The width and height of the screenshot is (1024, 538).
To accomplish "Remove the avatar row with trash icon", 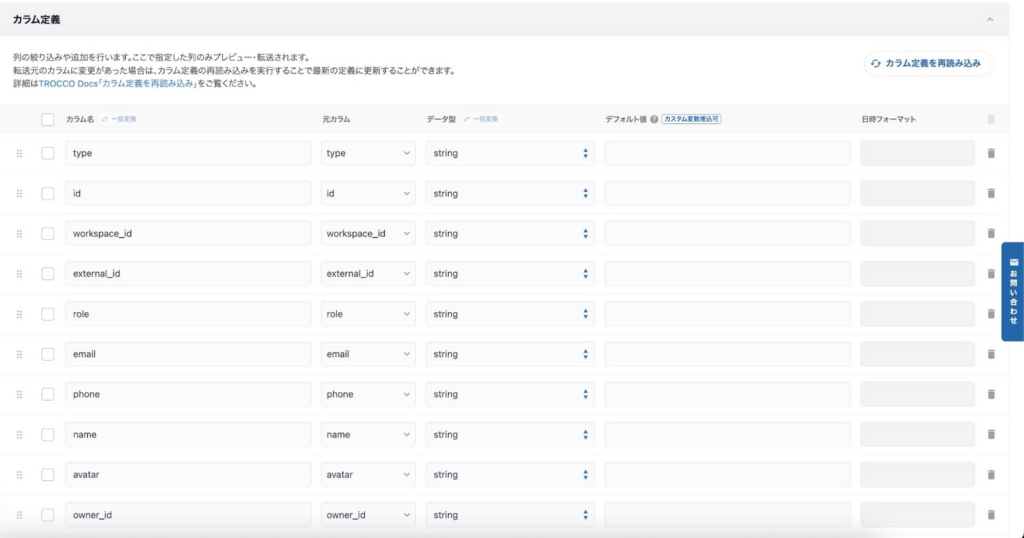I will (x=991, y=474).
